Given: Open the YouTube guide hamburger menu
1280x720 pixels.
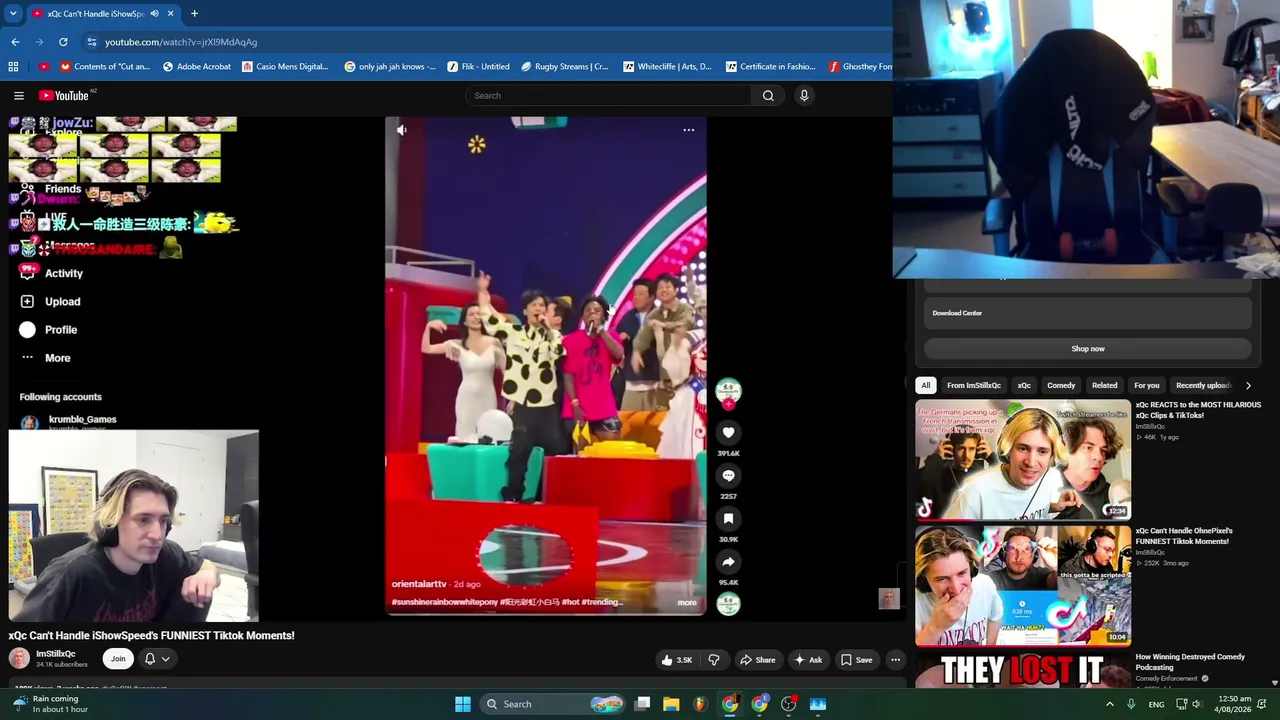Looking at the screenshot, I should point(19,95).
